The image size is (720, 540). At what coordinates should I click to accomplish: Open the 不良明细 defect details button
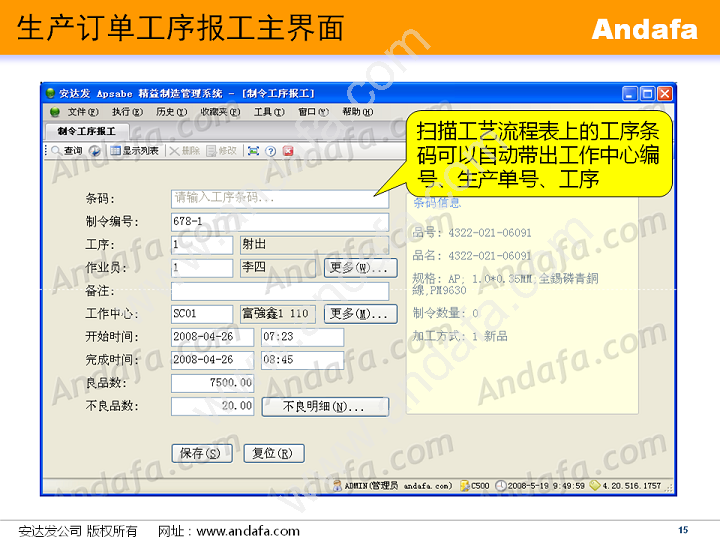click(x=325, y=407)
